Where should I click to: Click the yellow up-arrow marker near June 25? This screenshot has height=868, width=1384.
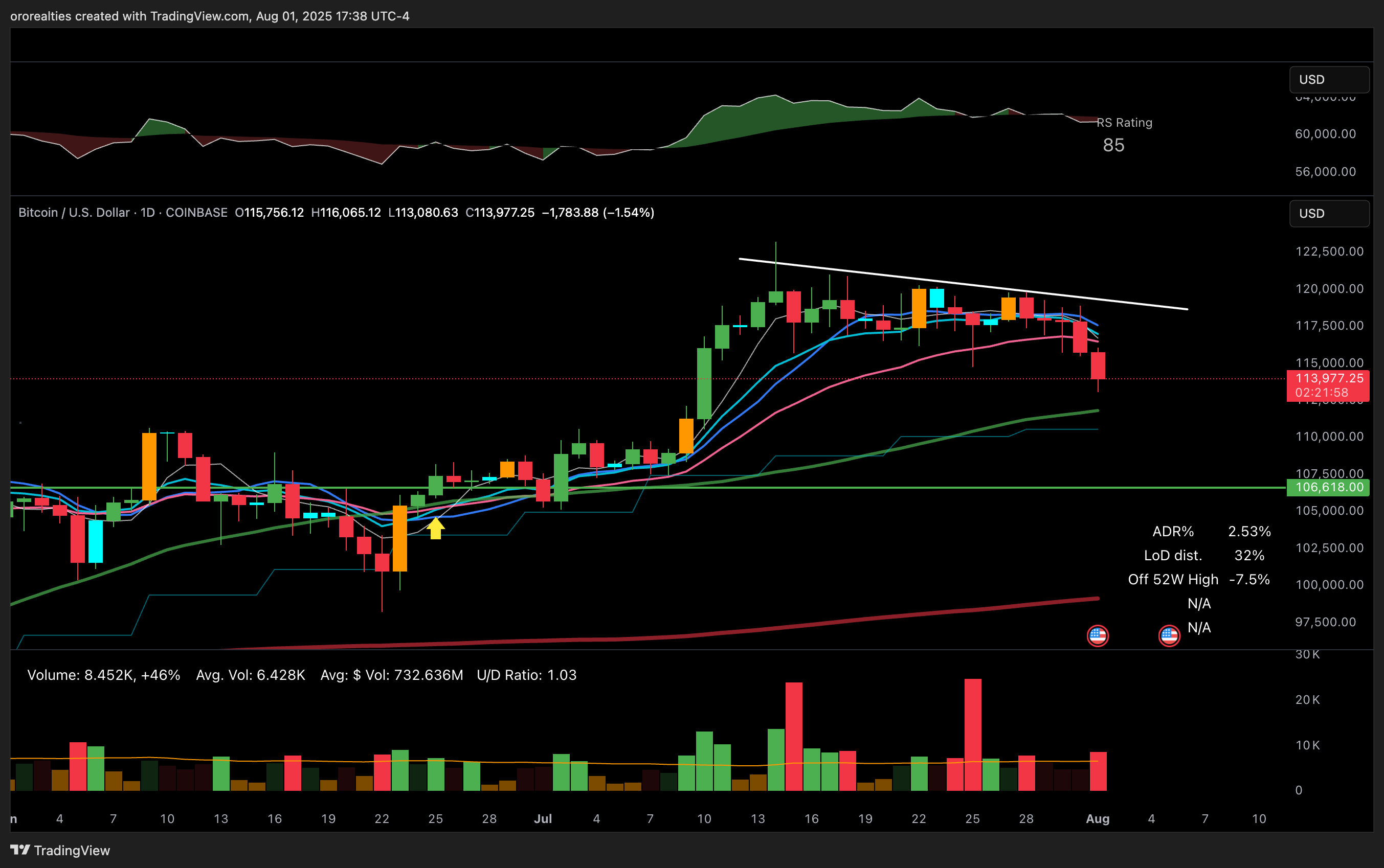tap(436, 528)
